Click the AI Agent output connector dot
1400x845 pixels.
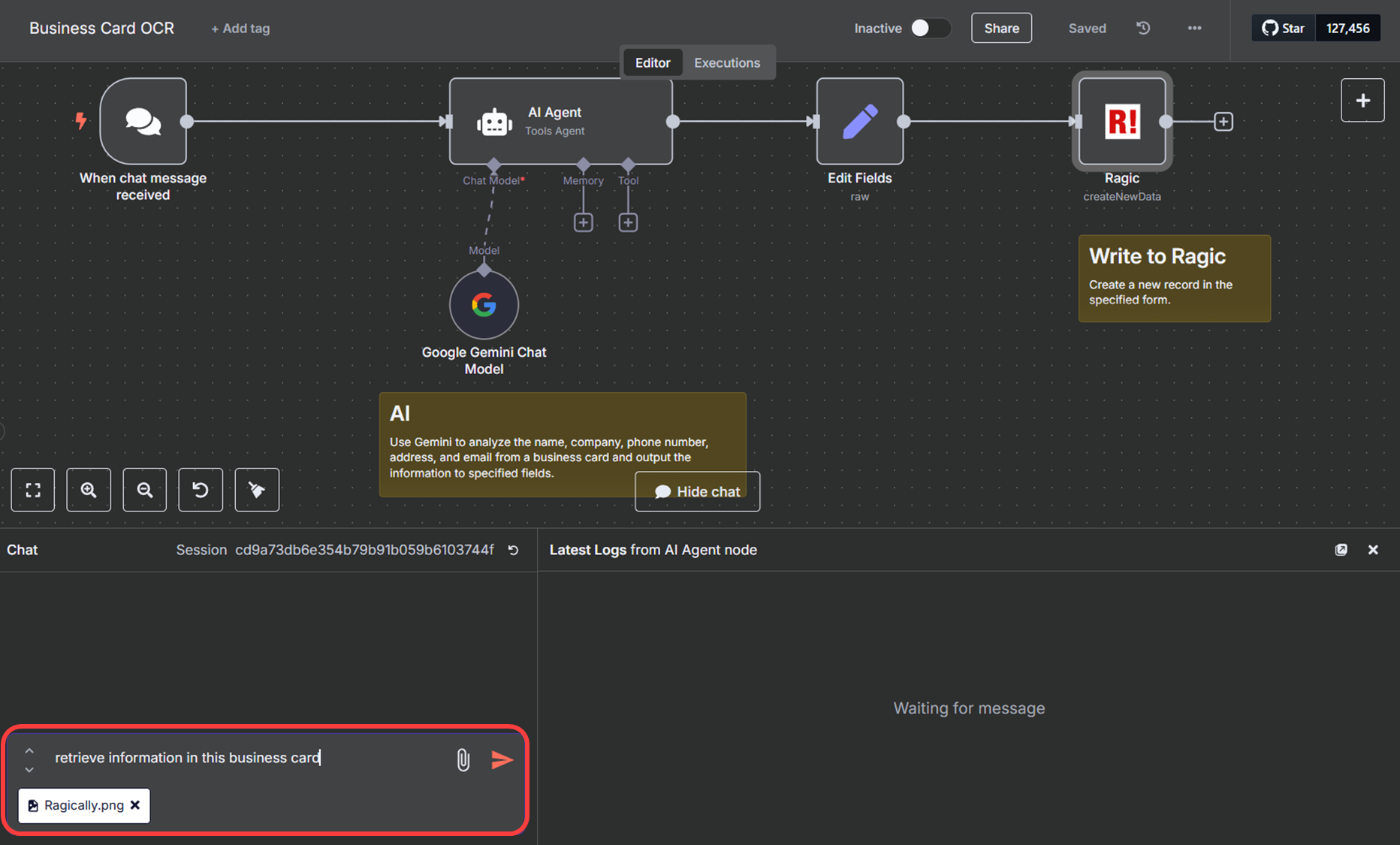pos(673,122)
